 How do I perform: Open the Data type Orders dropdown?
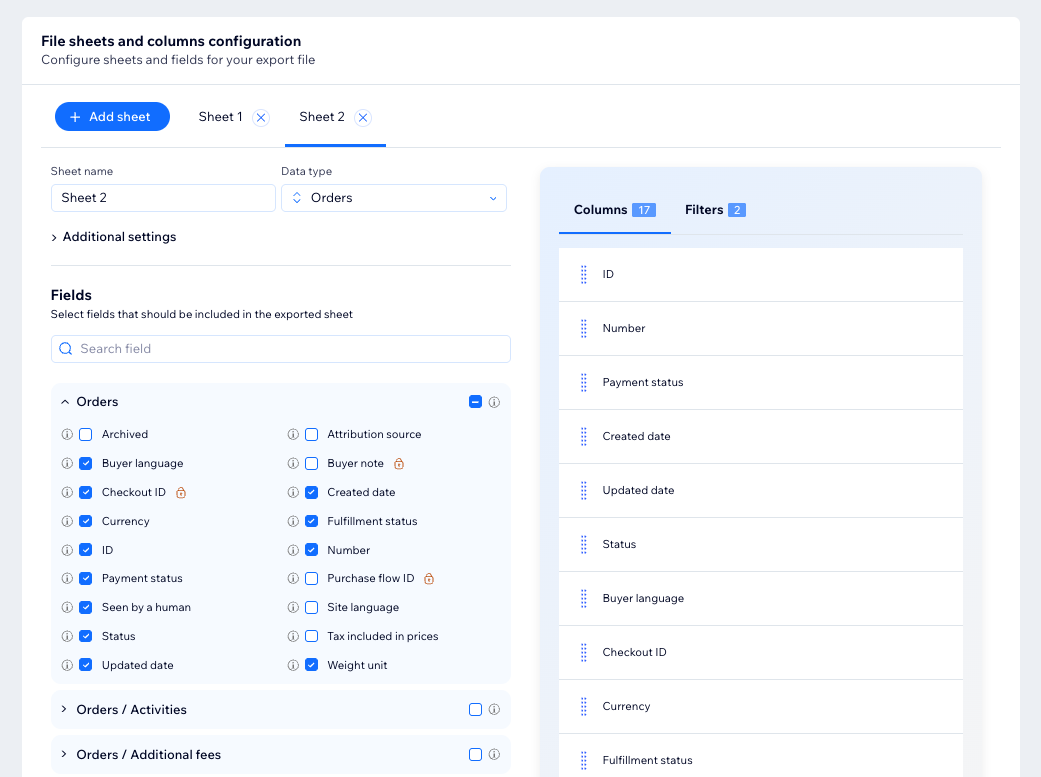point(394,198)
